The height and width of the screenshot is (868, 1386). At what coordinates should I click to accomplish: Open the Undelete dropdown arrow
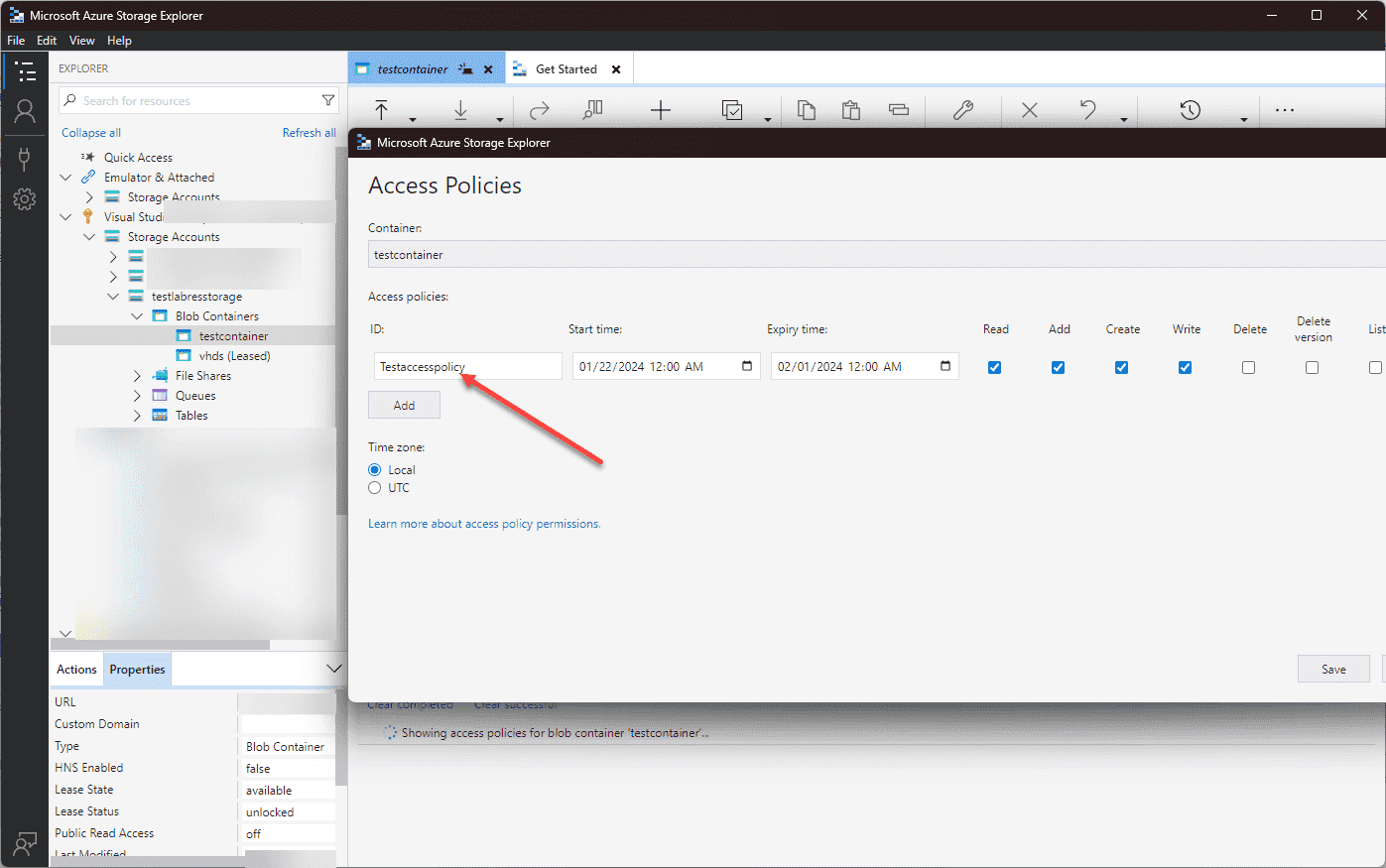[x=1124, y=120]
